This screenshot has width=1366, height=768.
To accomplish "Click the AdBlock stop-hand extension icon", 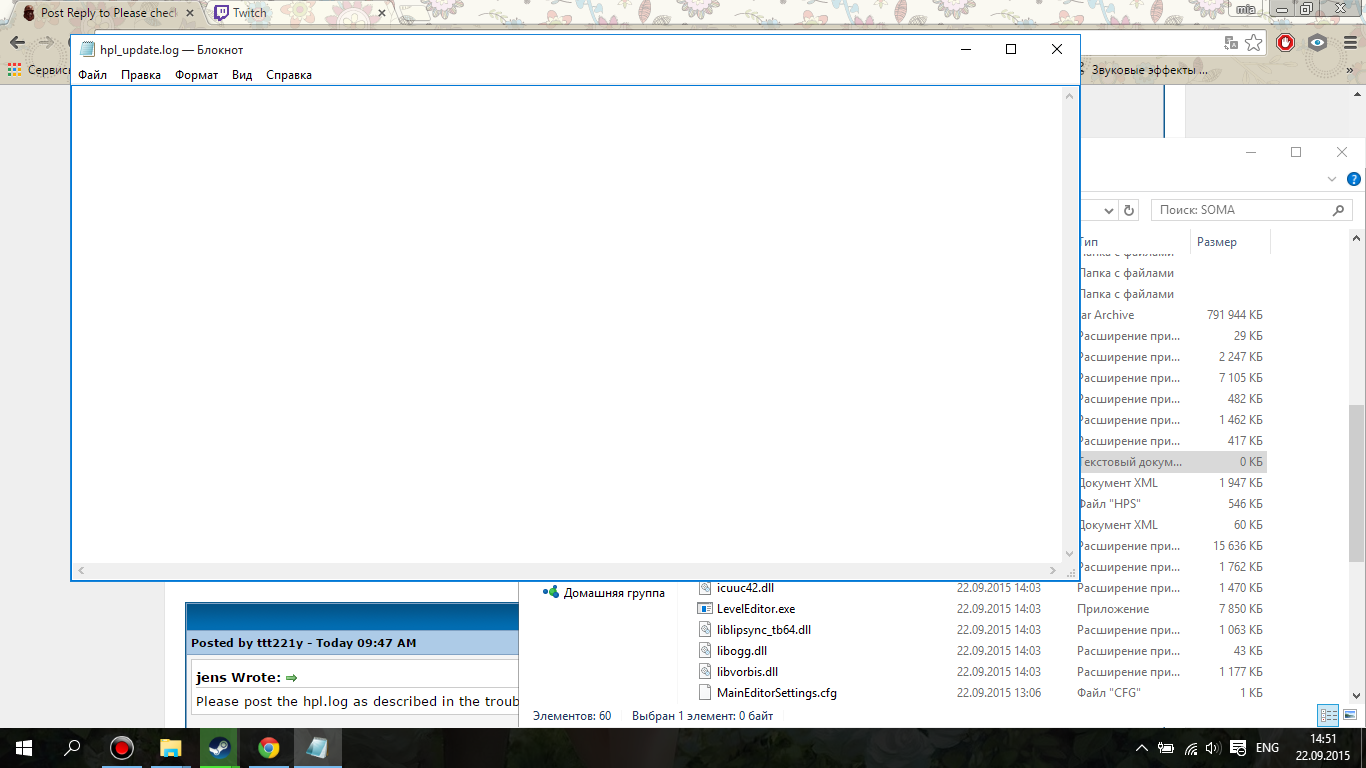I will tap(1285, 43).
